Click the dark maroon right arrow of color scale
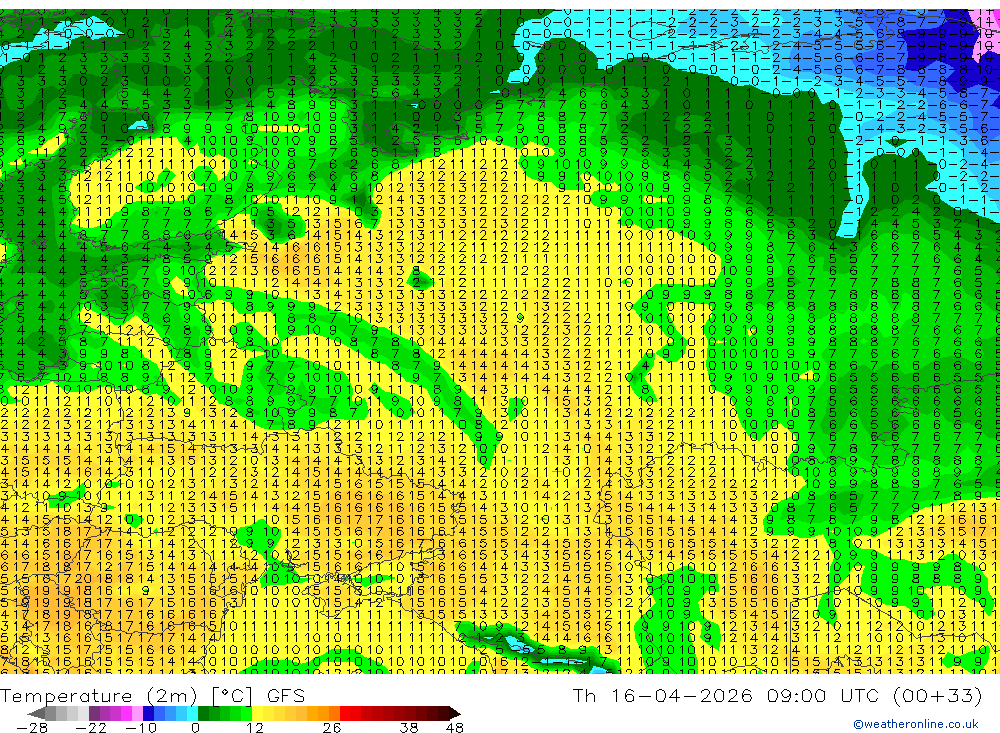Viewport: 1000px width, 733px height. click(x=455, y=714)
